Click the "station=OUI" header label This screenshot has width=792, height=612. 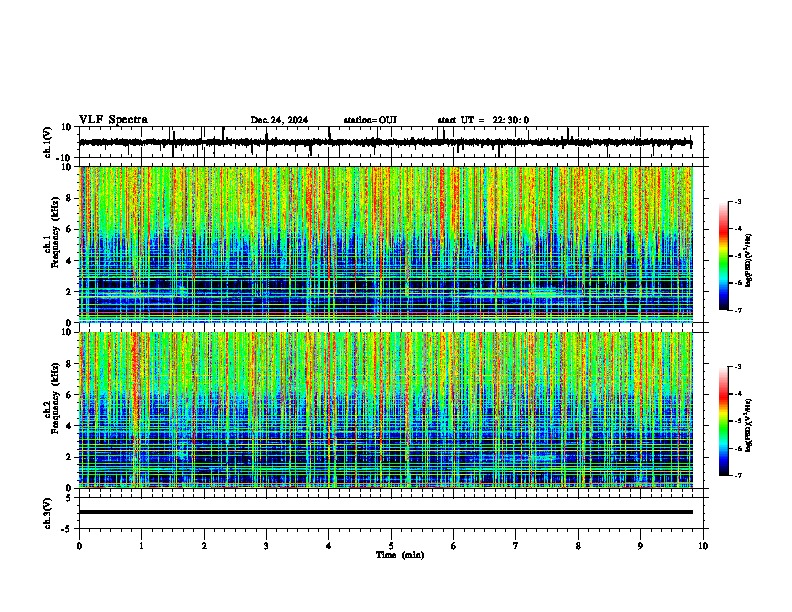(x=370, y=120)
